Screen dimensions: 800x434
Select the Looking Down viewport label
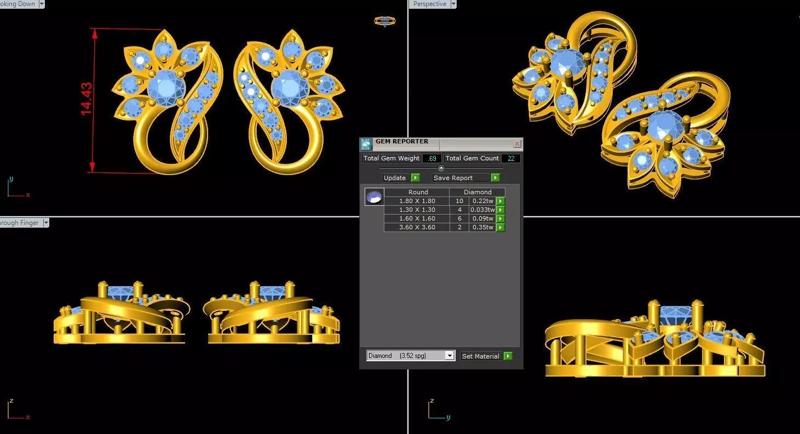19,4
